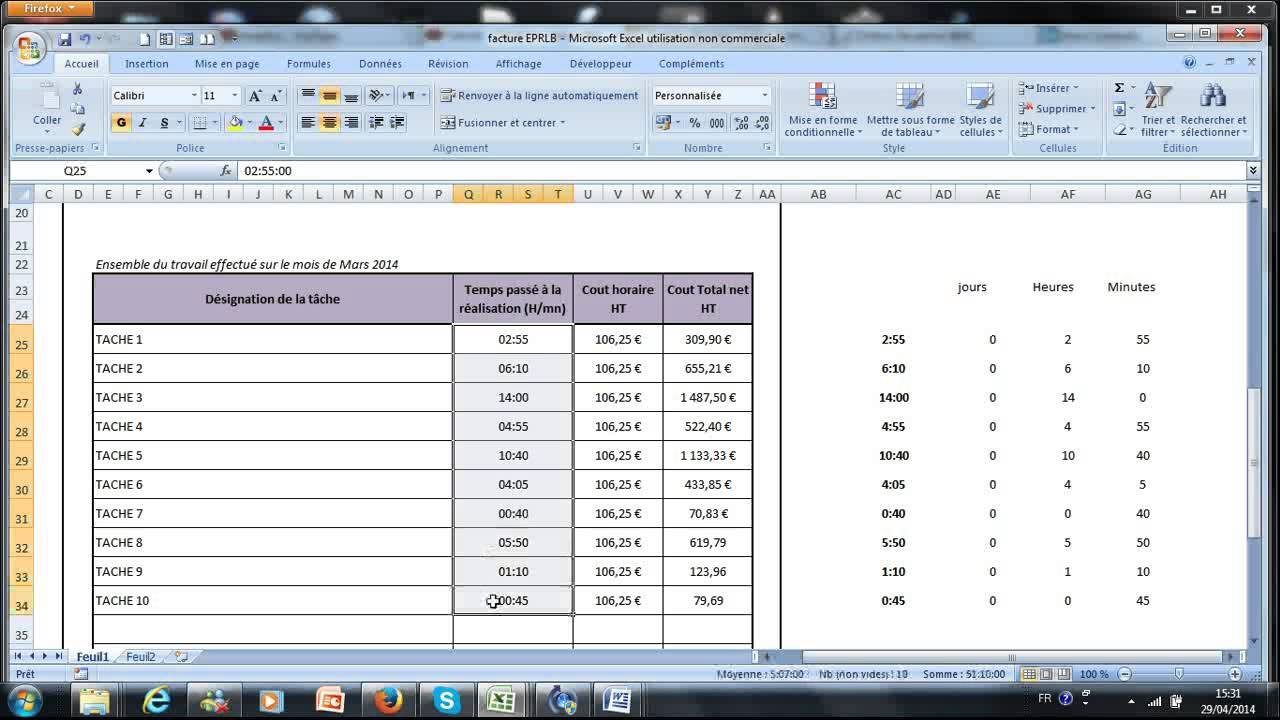
Task: Increase the text indent
Action: [x=397, y=123]
